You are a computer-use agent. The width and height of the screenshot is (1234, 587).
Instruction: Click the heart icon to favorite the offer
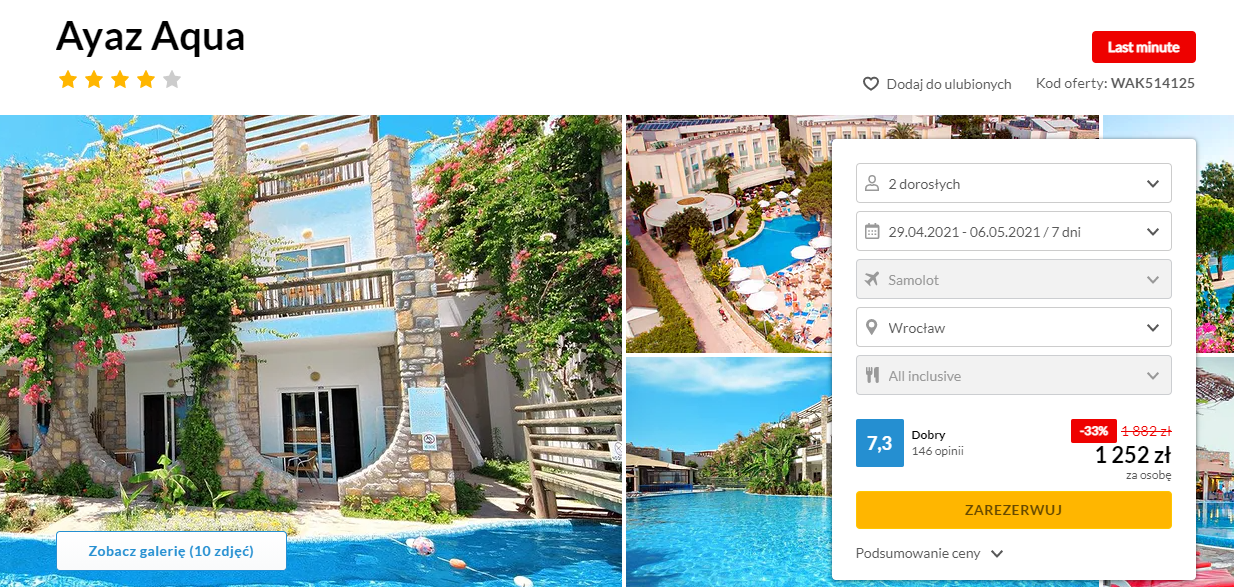coord(871,84)
